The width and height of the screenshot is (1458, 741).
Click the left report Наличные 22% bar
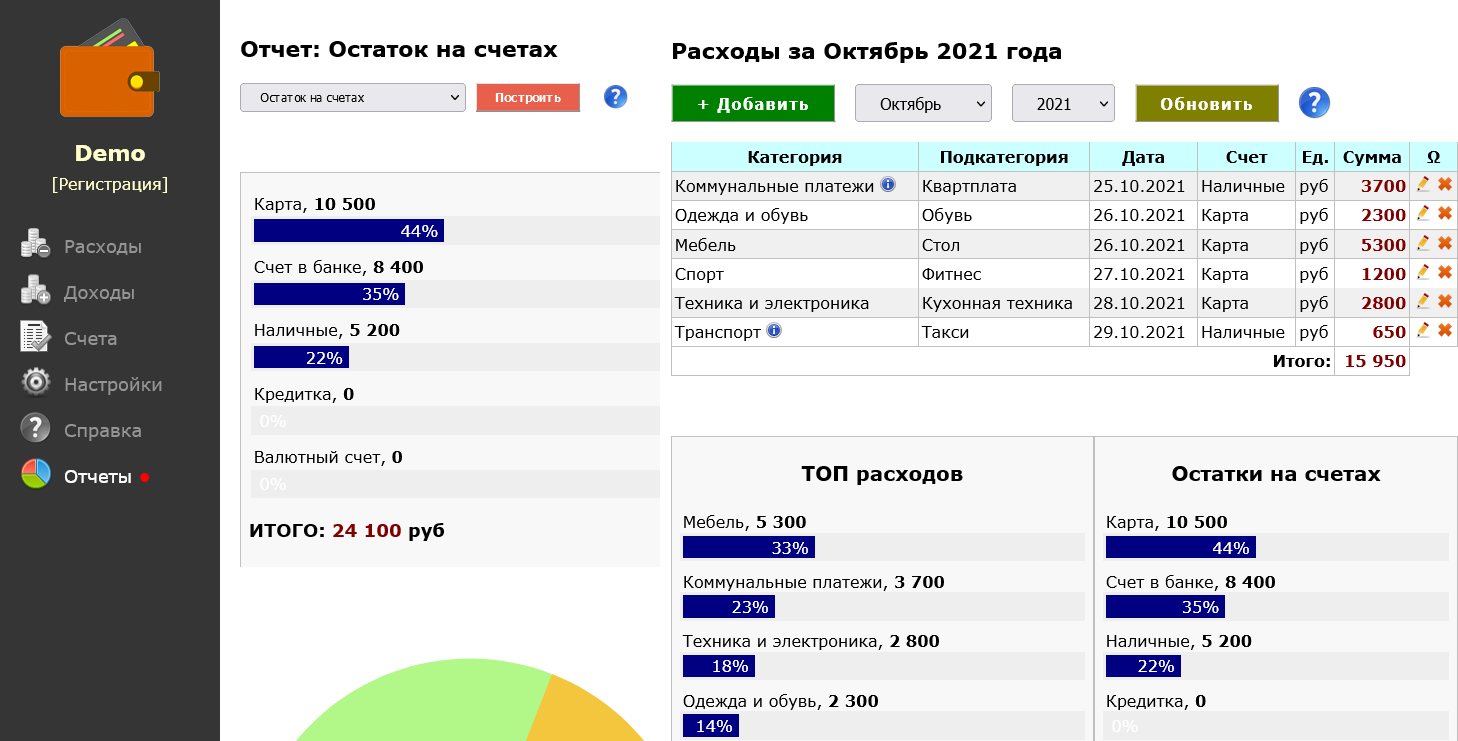(x=301, y=357)
